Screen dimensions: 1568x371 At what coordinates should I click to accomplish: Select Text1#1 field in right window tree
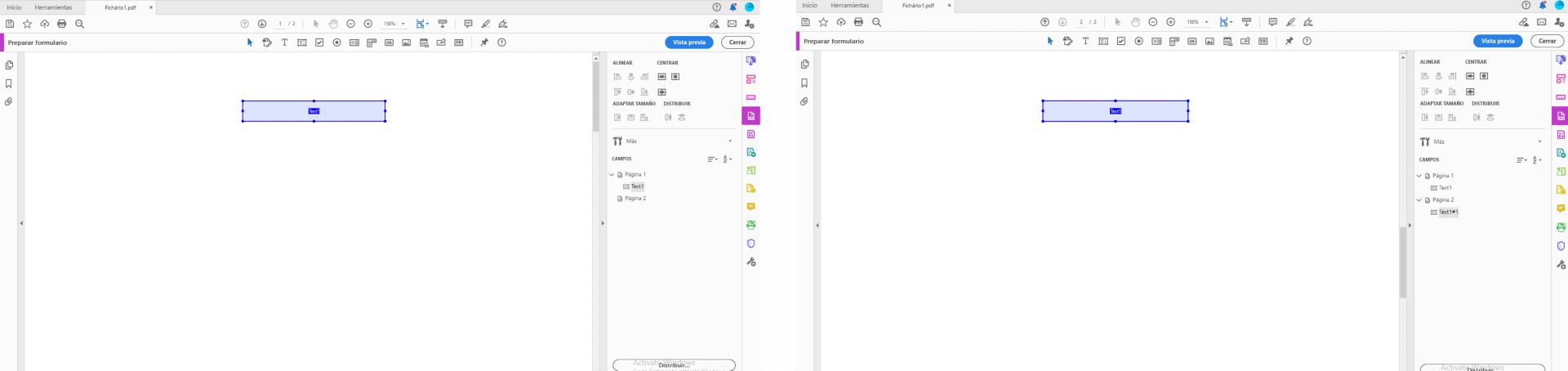point(1448,212)
